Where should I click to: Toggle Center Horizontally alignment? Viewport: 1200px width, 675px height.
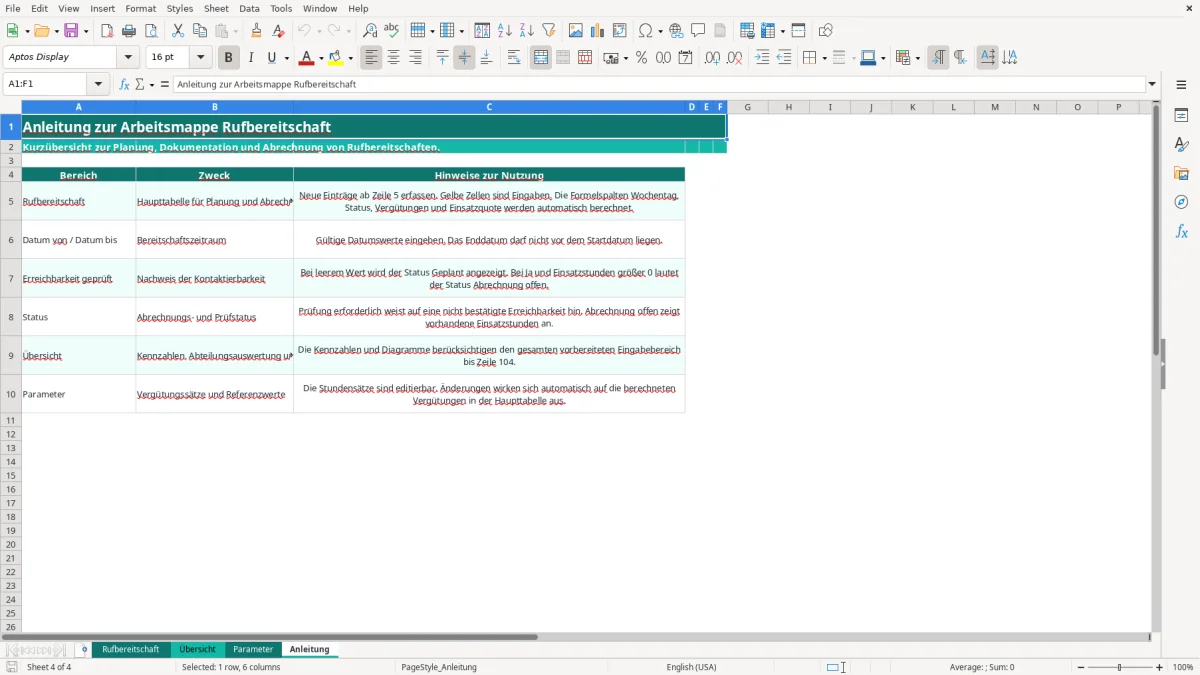(393, 58)
